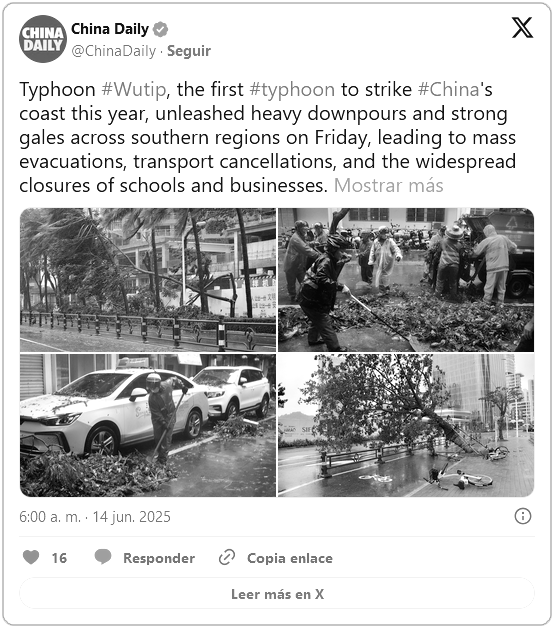Viewport: 555px width, 629px height.
Task: Click the 6:00 a. m. 14 jun. 2025 timestamp
Action: pyautogui.click(x=95, y=517)
